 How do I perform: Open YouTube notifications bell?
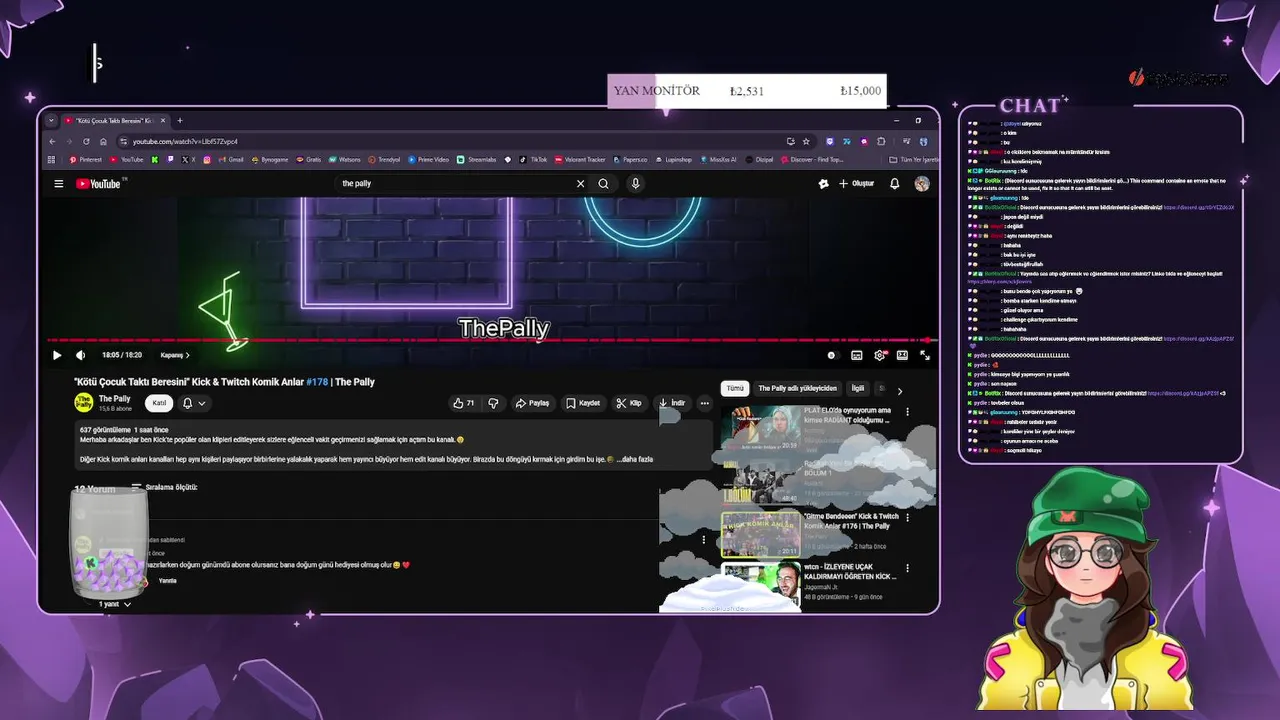[x=895, y=184]
